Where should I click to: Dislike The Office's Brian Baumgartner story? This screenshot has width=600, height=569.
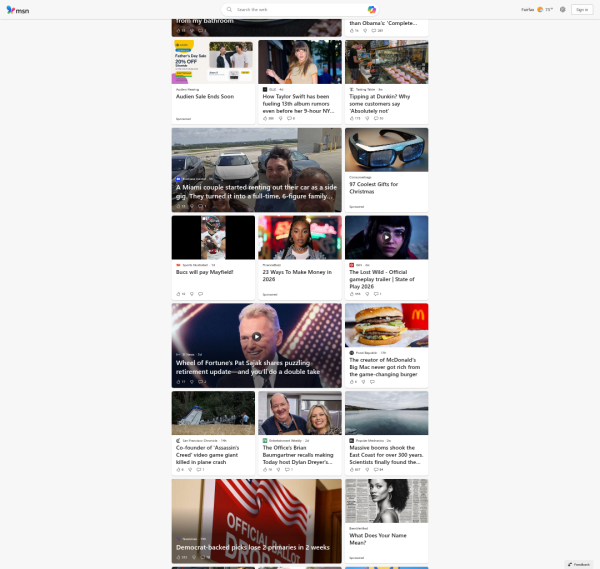pos(278,470)
